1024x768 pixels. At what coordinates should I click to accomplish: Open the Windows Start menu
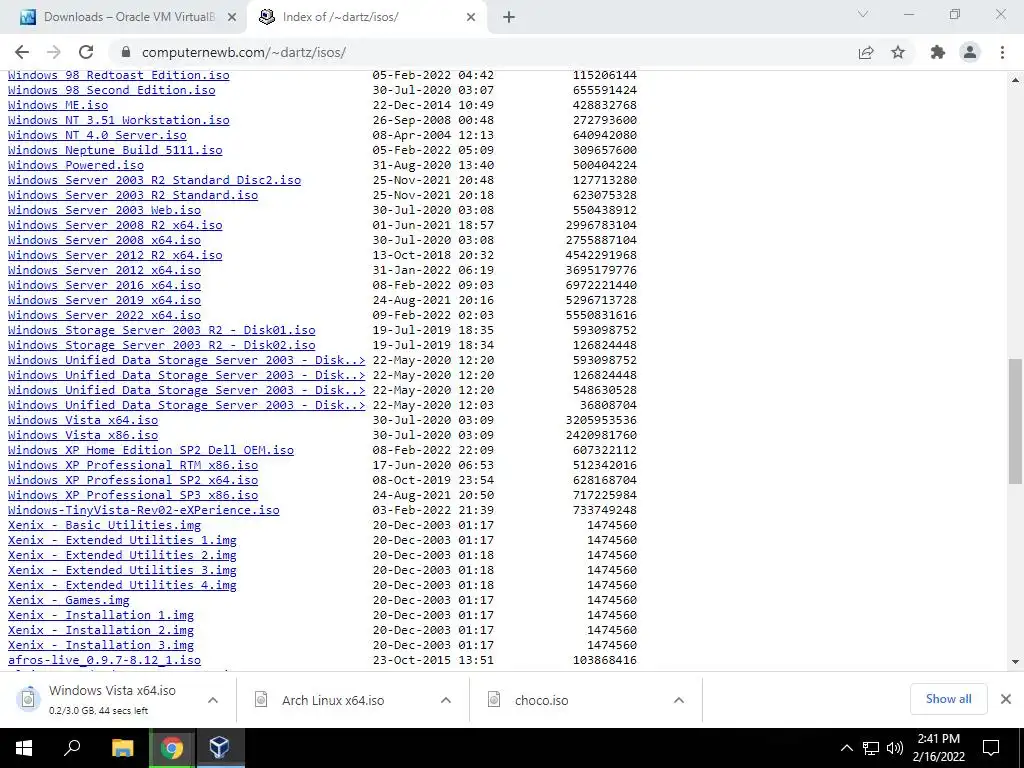point(24,748)
